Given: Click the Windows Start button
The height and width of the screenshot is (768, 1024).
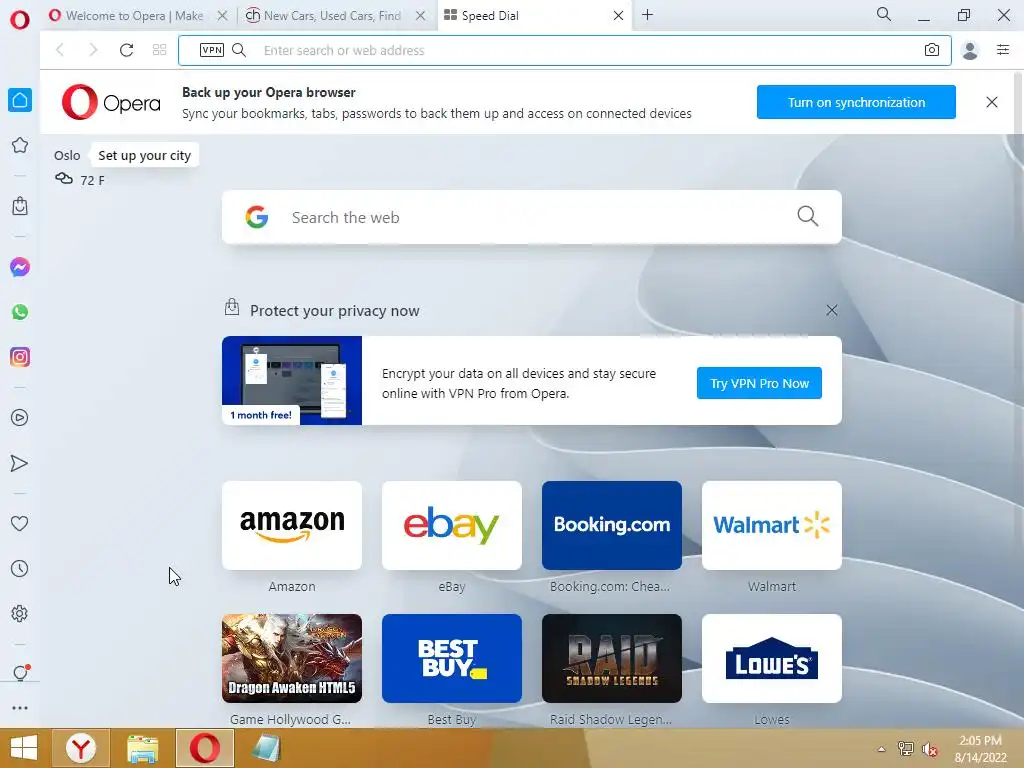Looking at the screenshot, I should click(24, 748).
